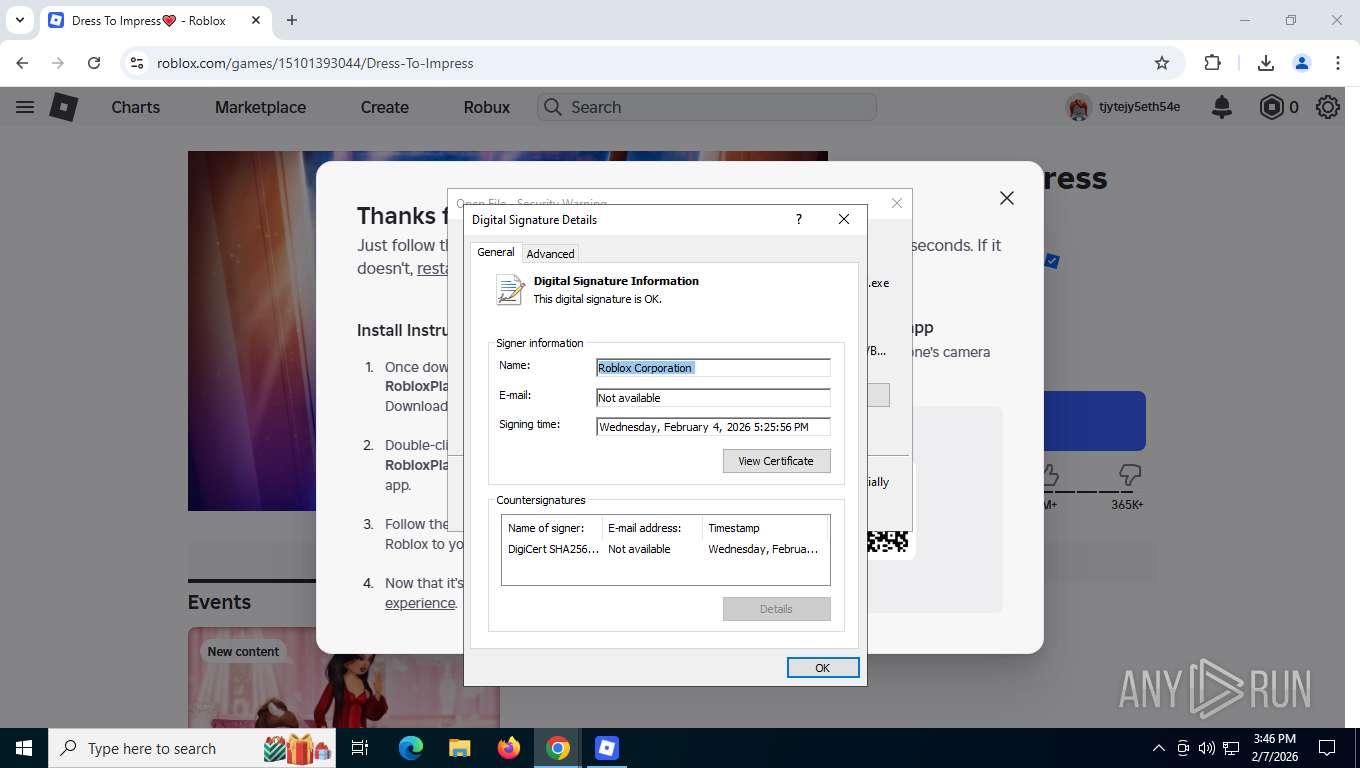Click the E-mail field Not available
Screen dimensions: 1360x768
point(713,398)
